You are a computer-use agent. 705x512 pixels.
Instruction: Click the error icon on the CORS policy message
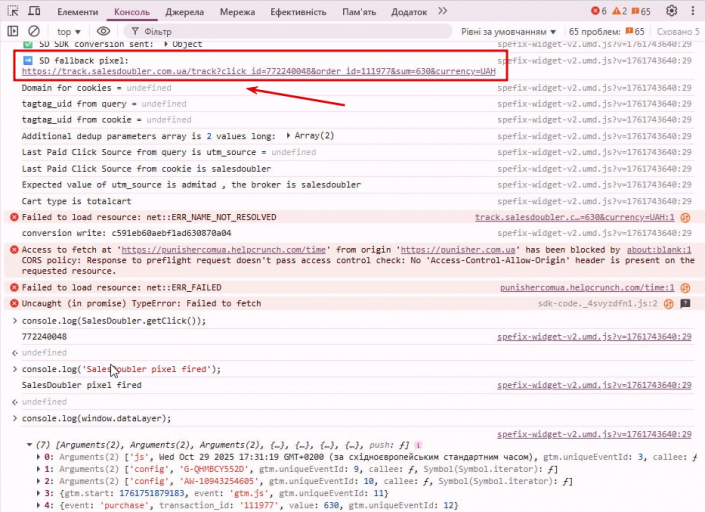tap(14, 249)
